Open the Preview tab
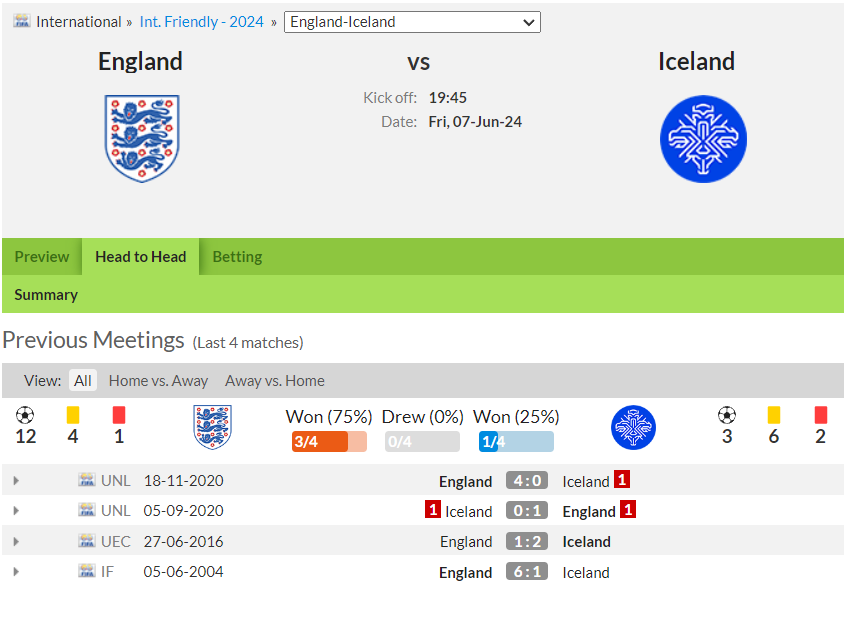The image size is (847, 627). pos(42,257)
